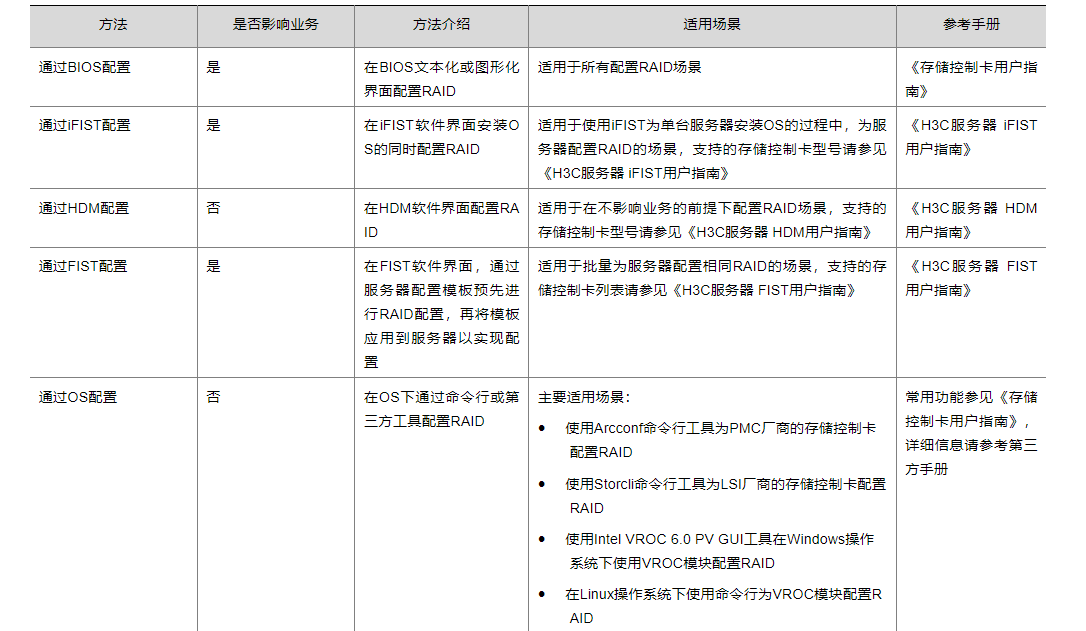Click the 方法 column header
The width and height of the screenshot is (1086, 631).
click(x=113, y=25)
